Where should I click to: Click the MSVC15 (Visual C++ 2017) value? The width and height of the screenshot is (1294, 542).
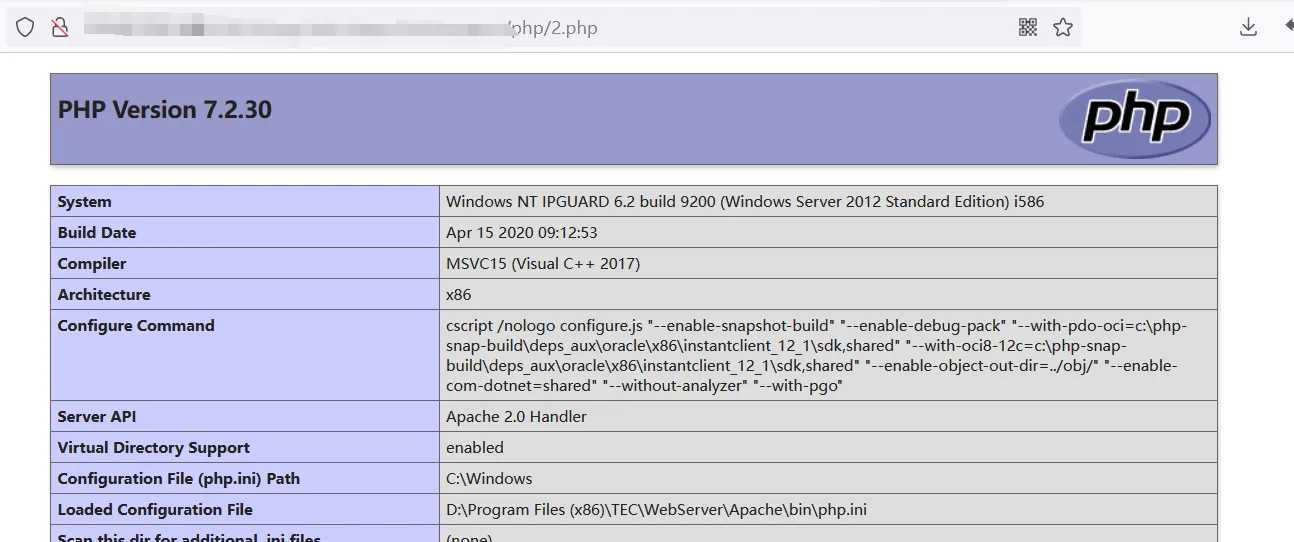click(x=543, y=263)
